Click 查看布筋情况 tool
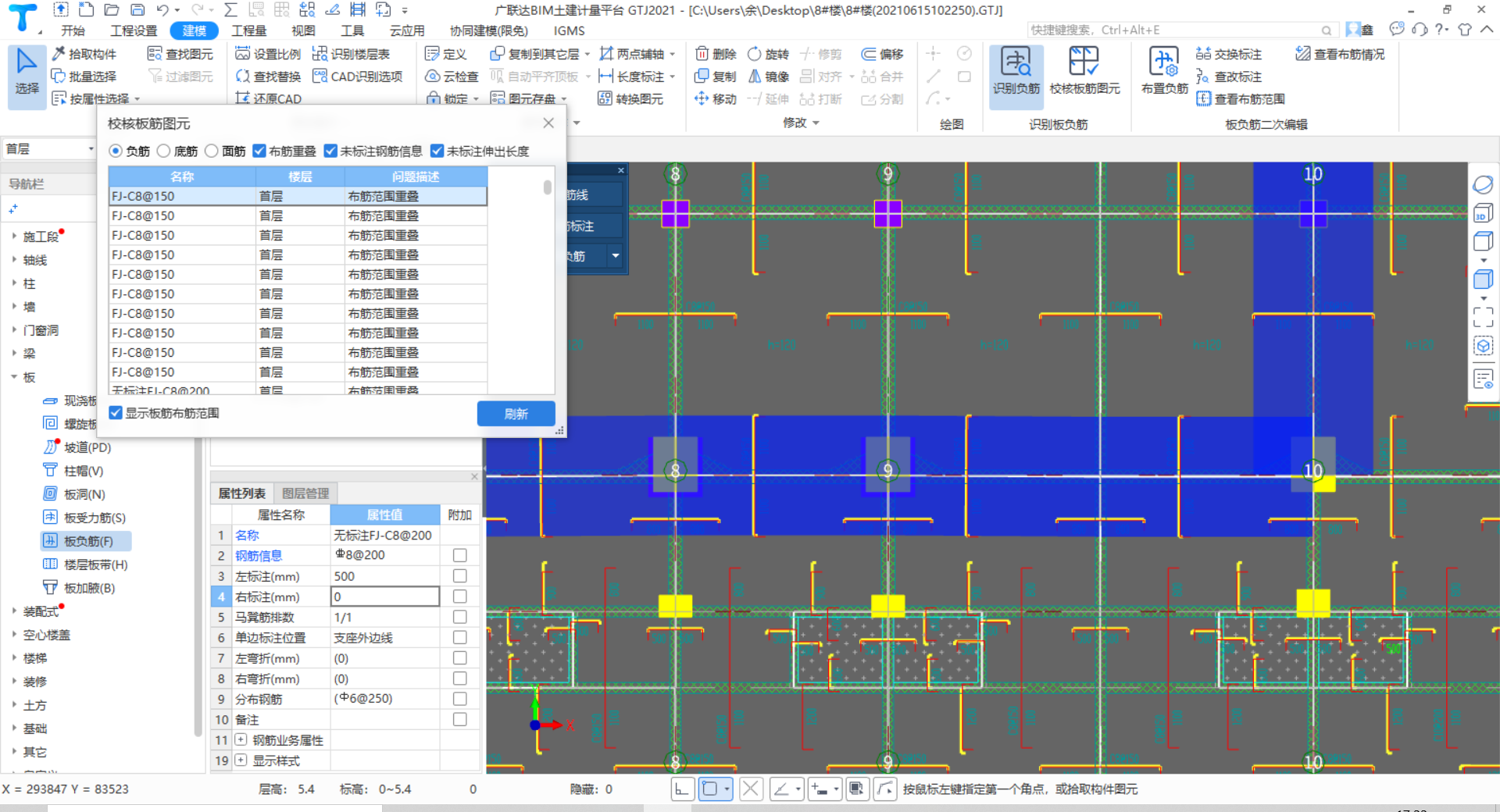 tap(1341, 54)
